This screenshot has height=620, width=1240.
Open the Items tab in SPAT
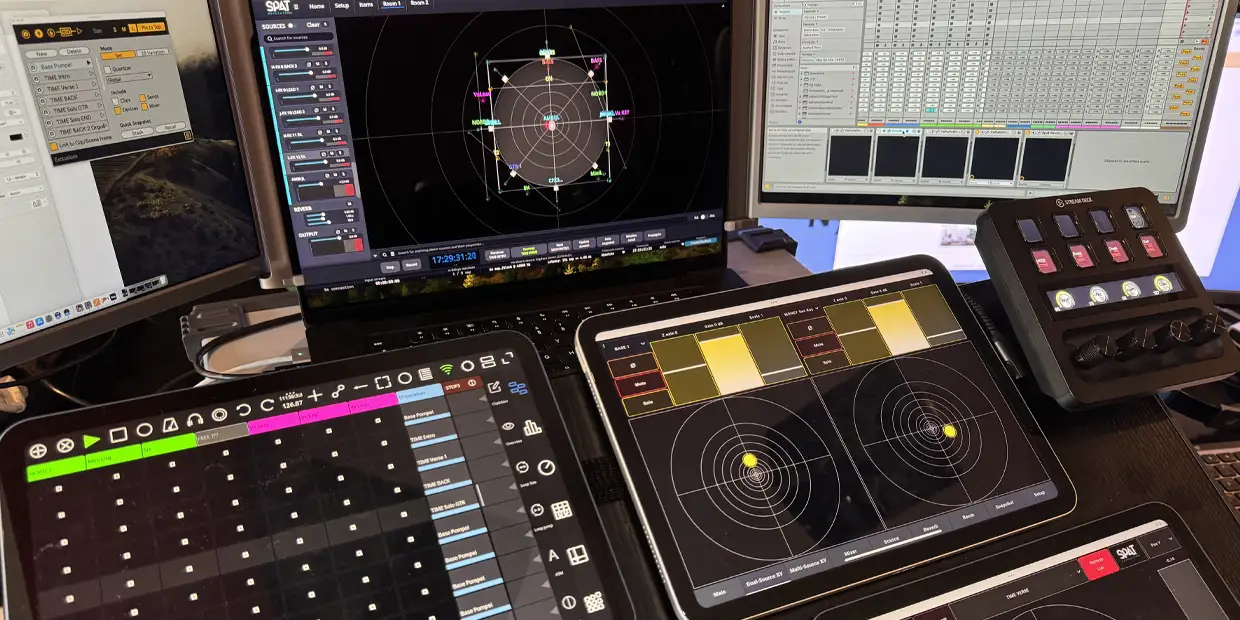click(366, 4)
